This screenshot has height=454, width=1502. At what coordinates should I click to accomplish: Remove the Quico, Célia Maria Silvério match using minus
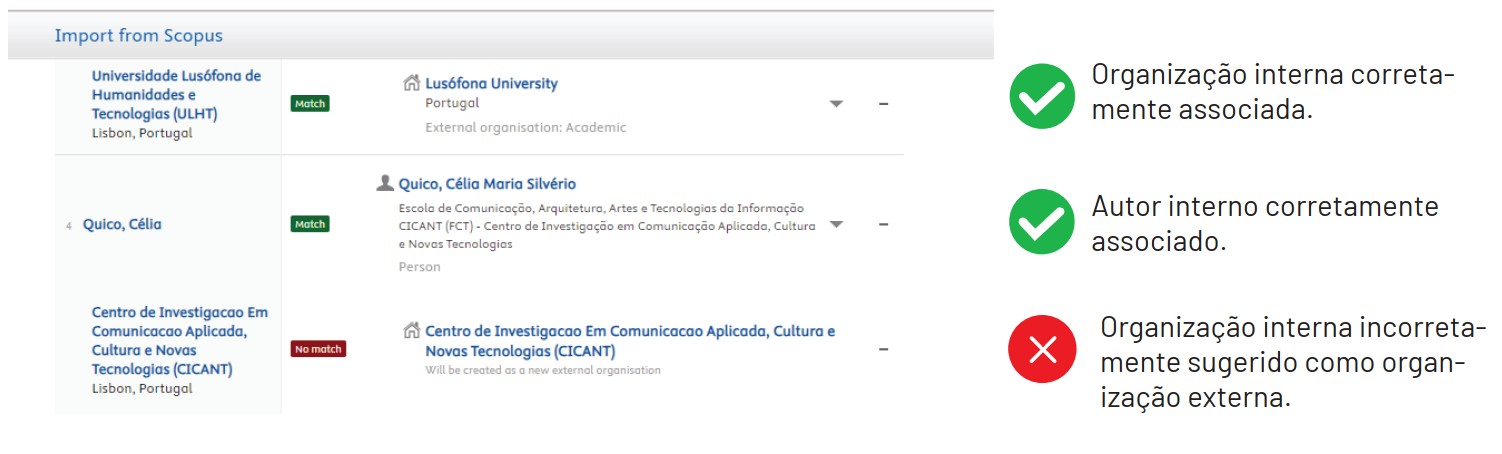(x=883, y=225)
